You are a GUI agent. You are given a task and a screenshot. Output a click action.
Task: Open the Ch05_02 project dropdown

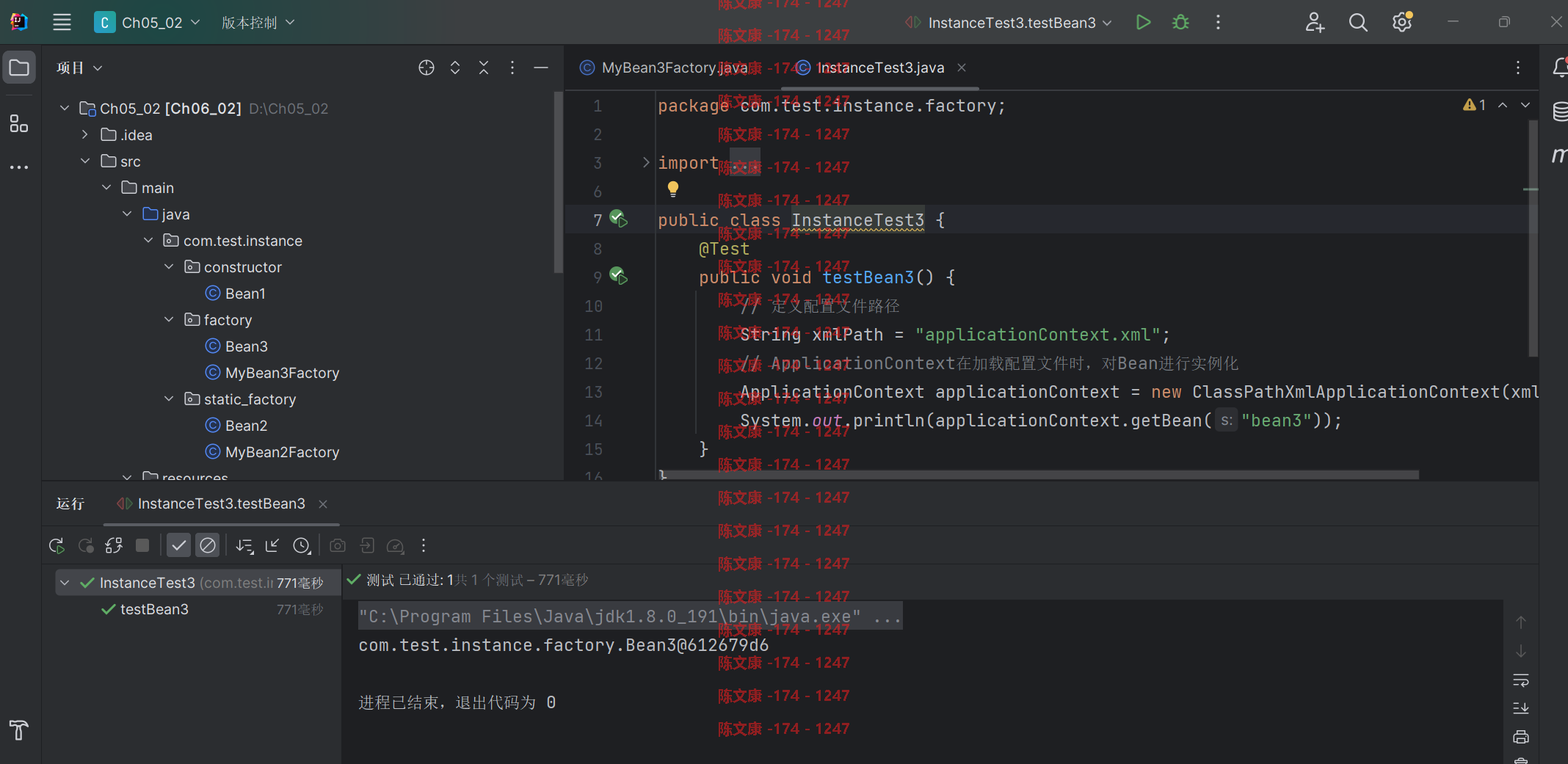pyautogui.click(x=147, y=22)
